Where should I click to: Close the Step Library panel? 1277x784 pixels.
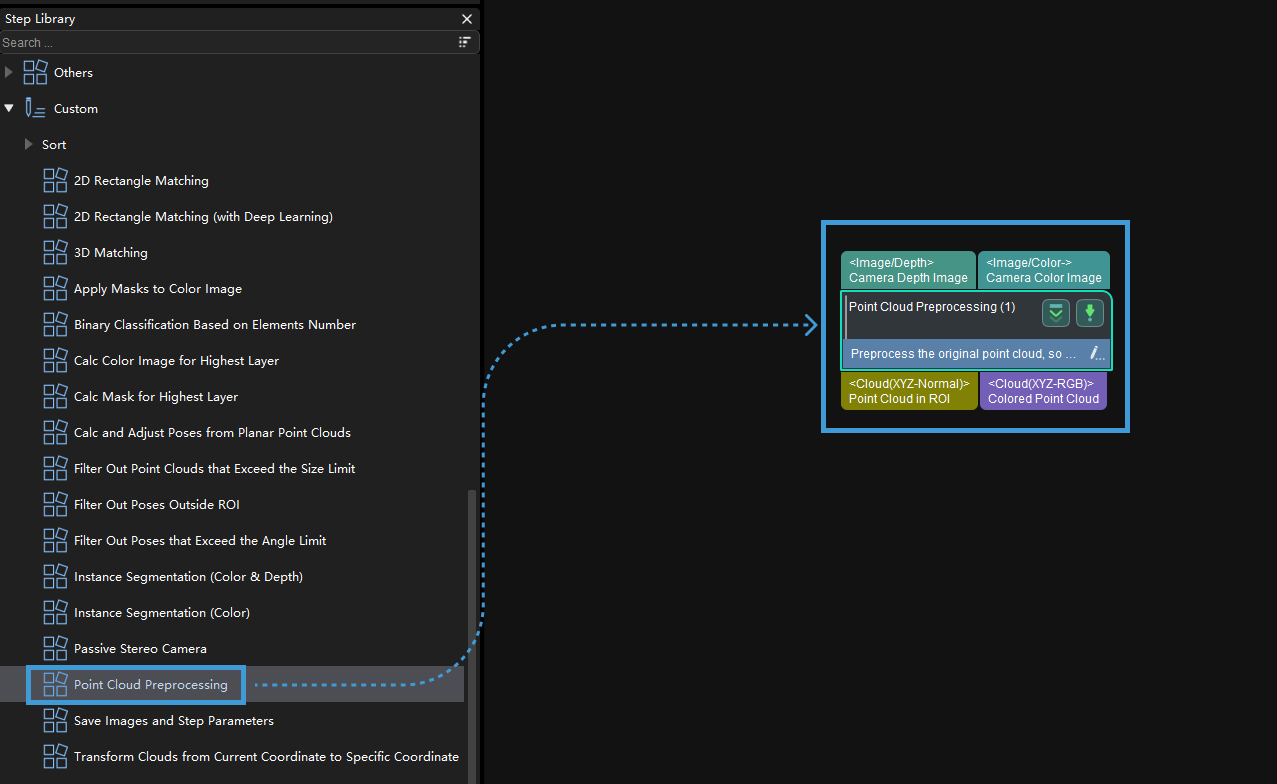(x=467, y=19)
